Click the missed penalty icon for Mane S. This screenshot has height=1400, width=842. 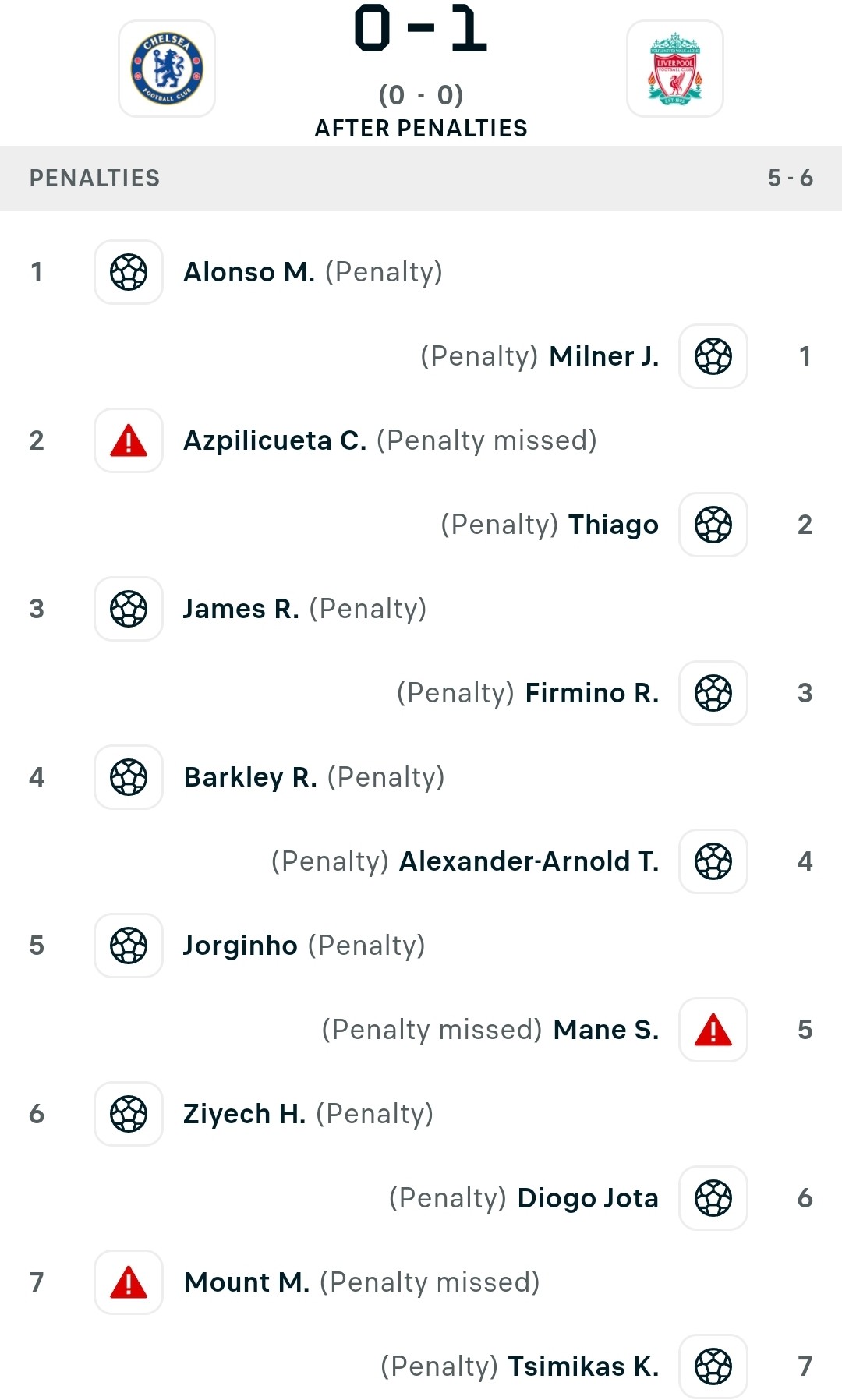coord(713,1030)
